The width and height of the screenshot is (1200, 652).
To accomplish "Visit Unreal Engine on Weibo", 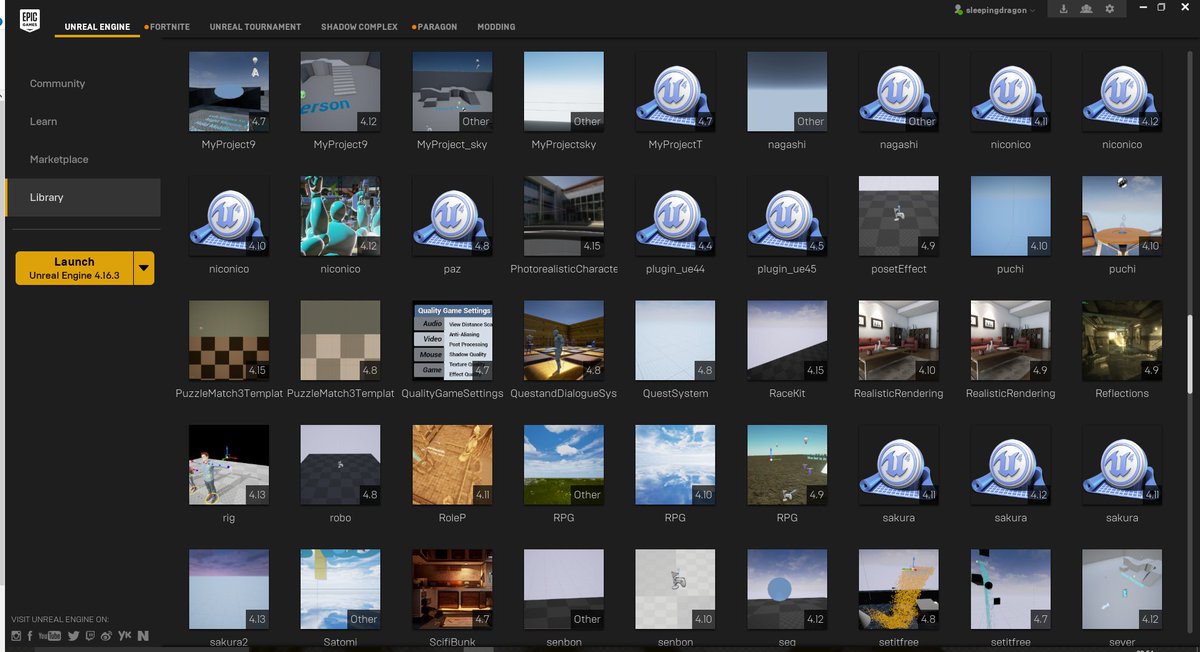I will [x=106, y=635].
